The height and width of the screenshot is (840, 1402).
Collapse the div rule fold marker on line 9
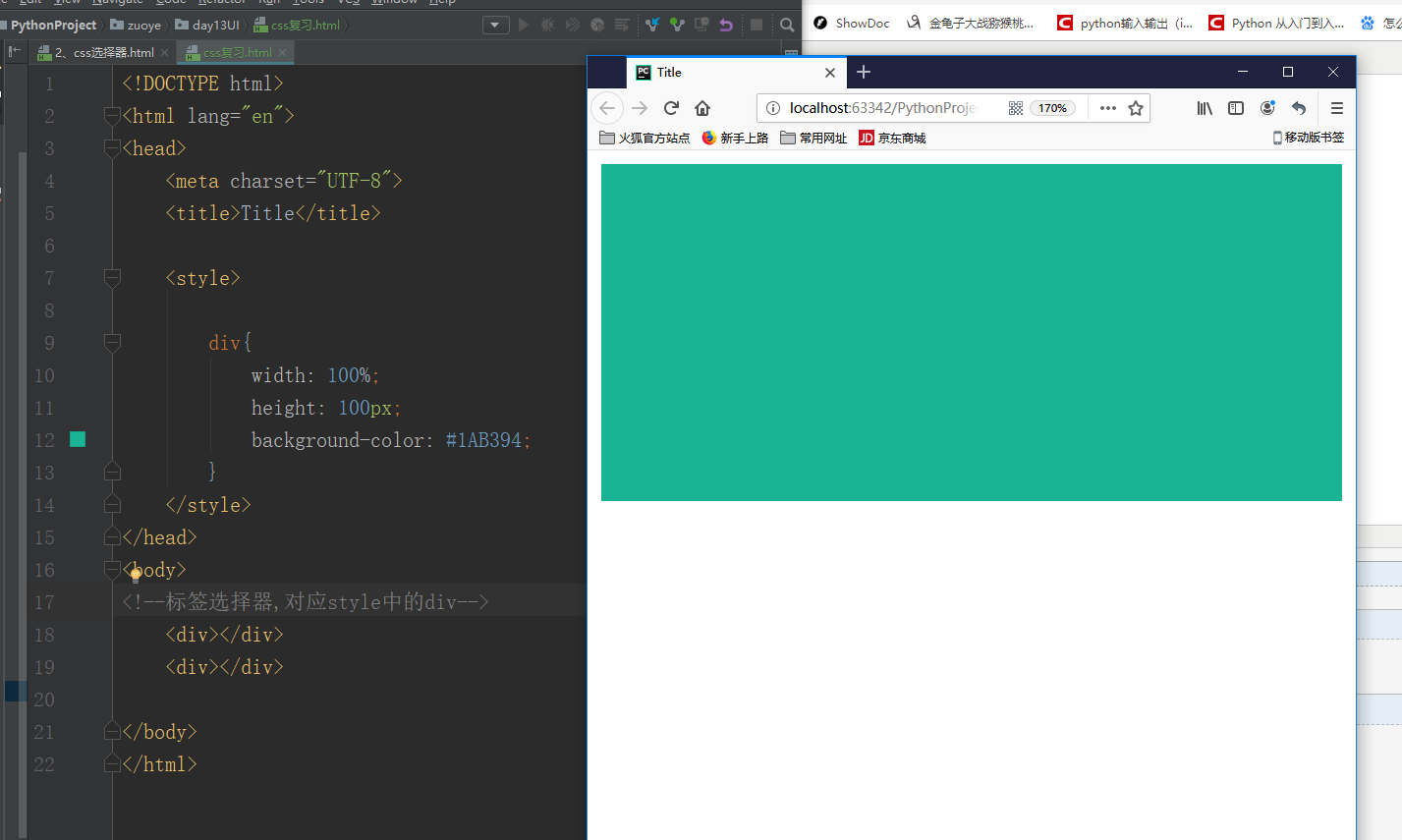pos(112,343)
